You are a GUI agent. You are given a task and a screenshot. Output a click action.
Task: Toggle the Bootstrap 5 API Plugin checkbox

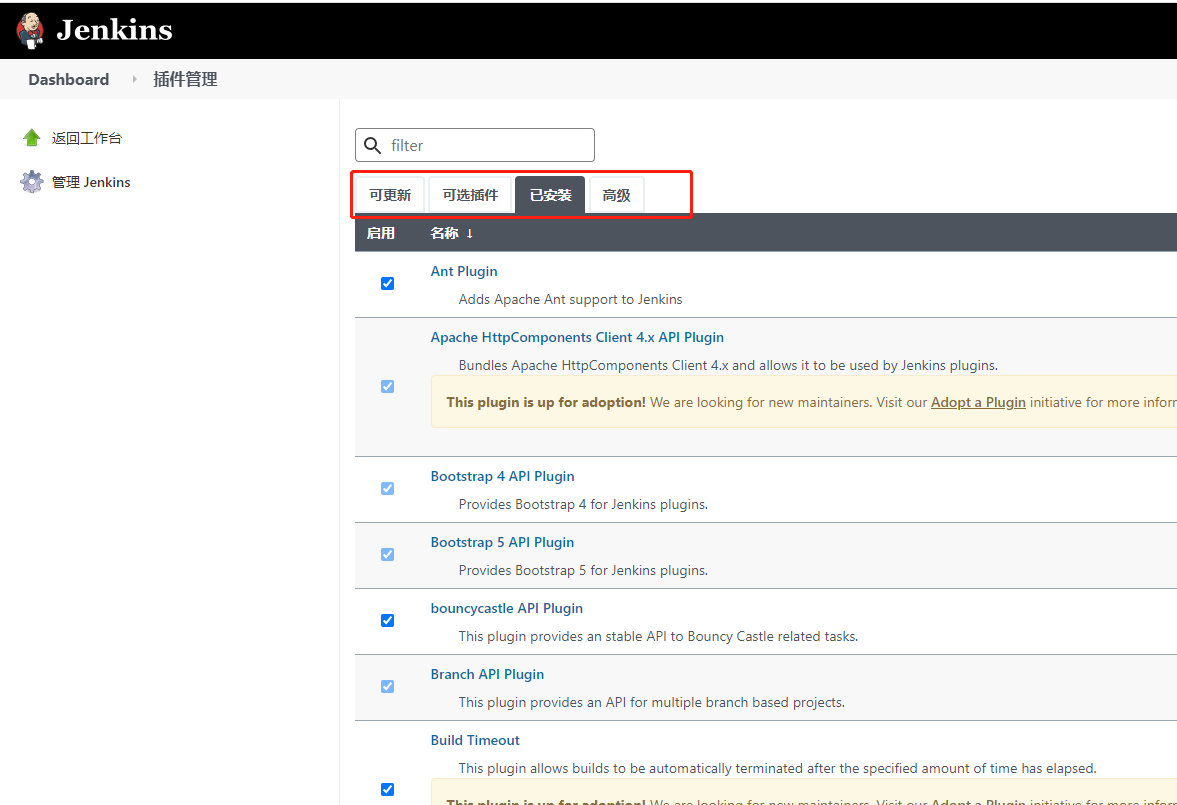point(387,554)
